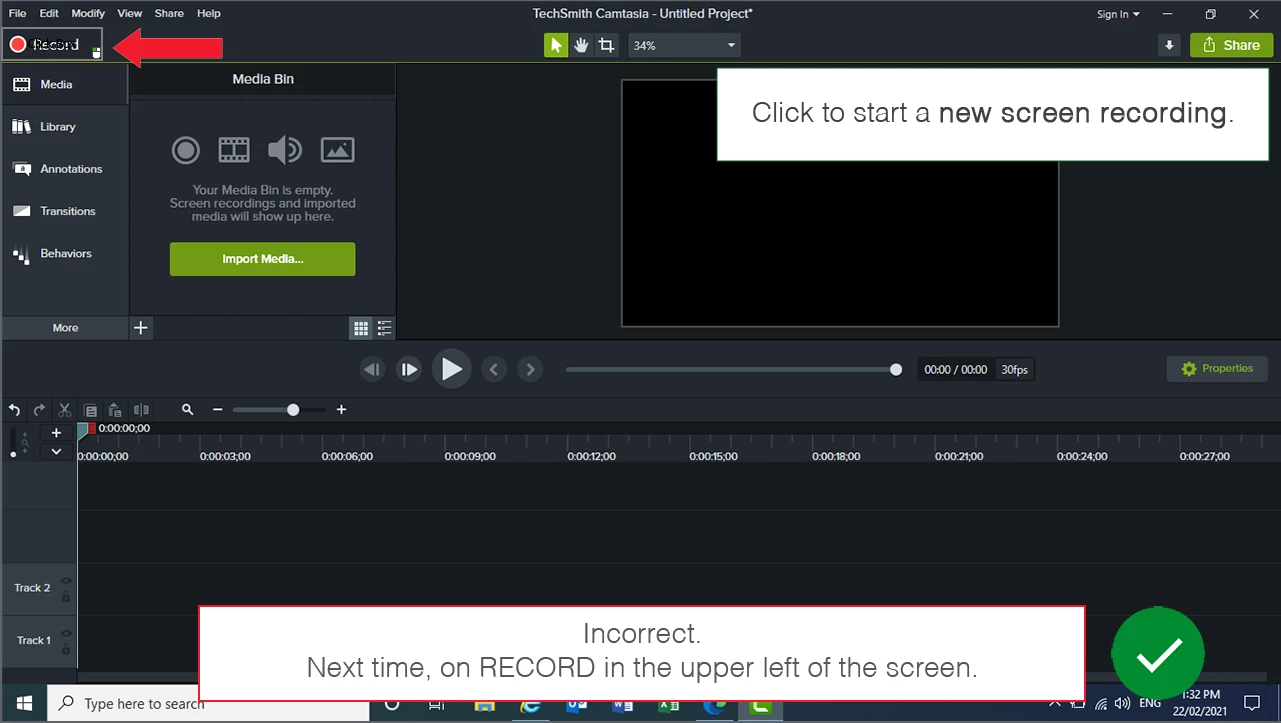Select the Crop tool
Viewport: 1281px width, 723px height.
[x=606, y=45]
